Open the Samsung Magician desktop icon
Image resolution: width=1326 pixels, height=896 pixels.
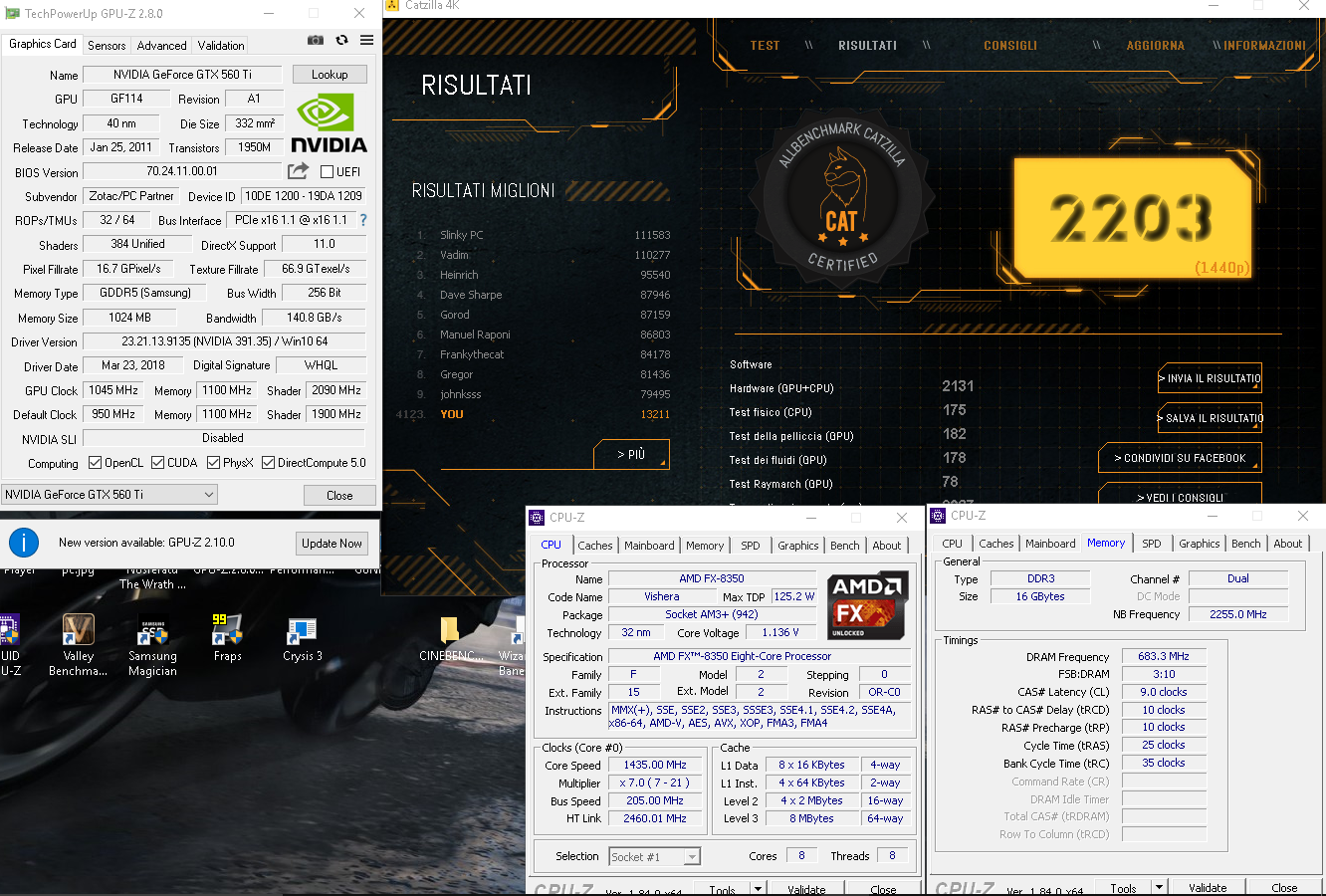coord(152,645)
